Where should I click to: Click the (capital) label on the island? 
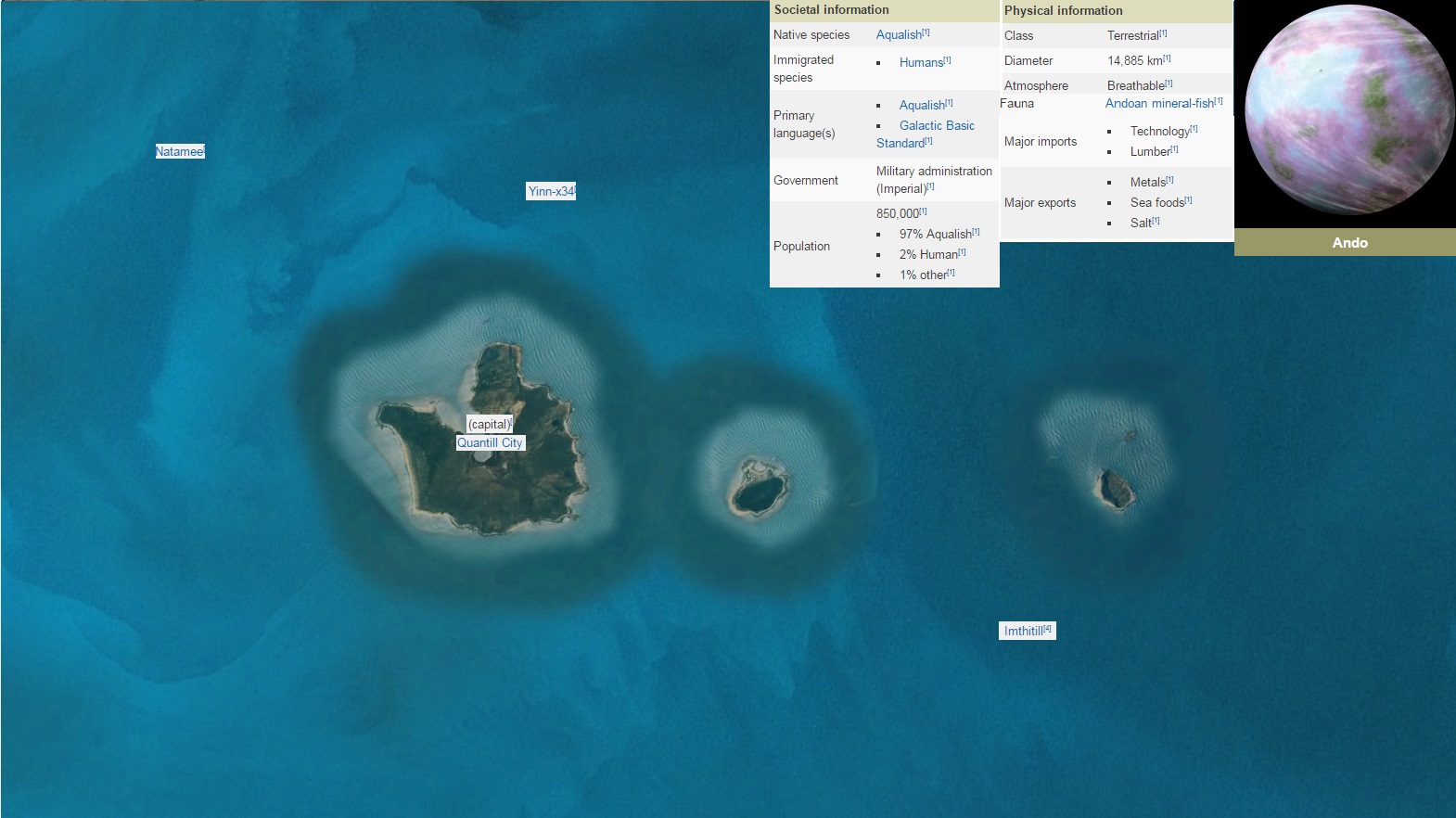point(489,424)
